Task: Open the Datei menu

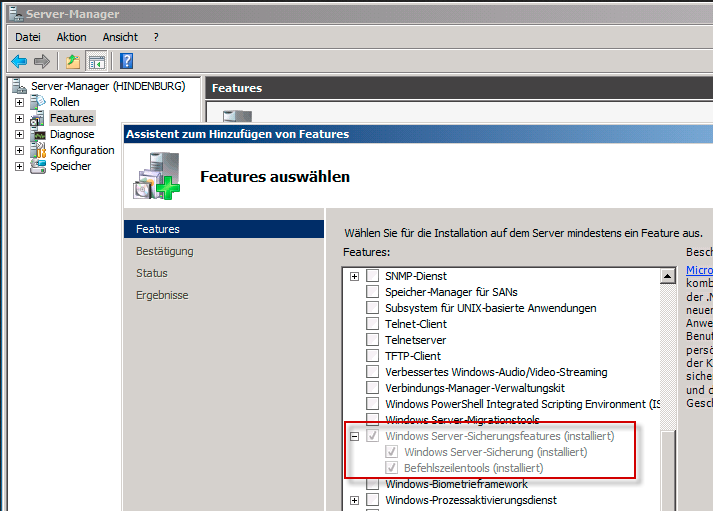Action: click(x=28, y=37)
